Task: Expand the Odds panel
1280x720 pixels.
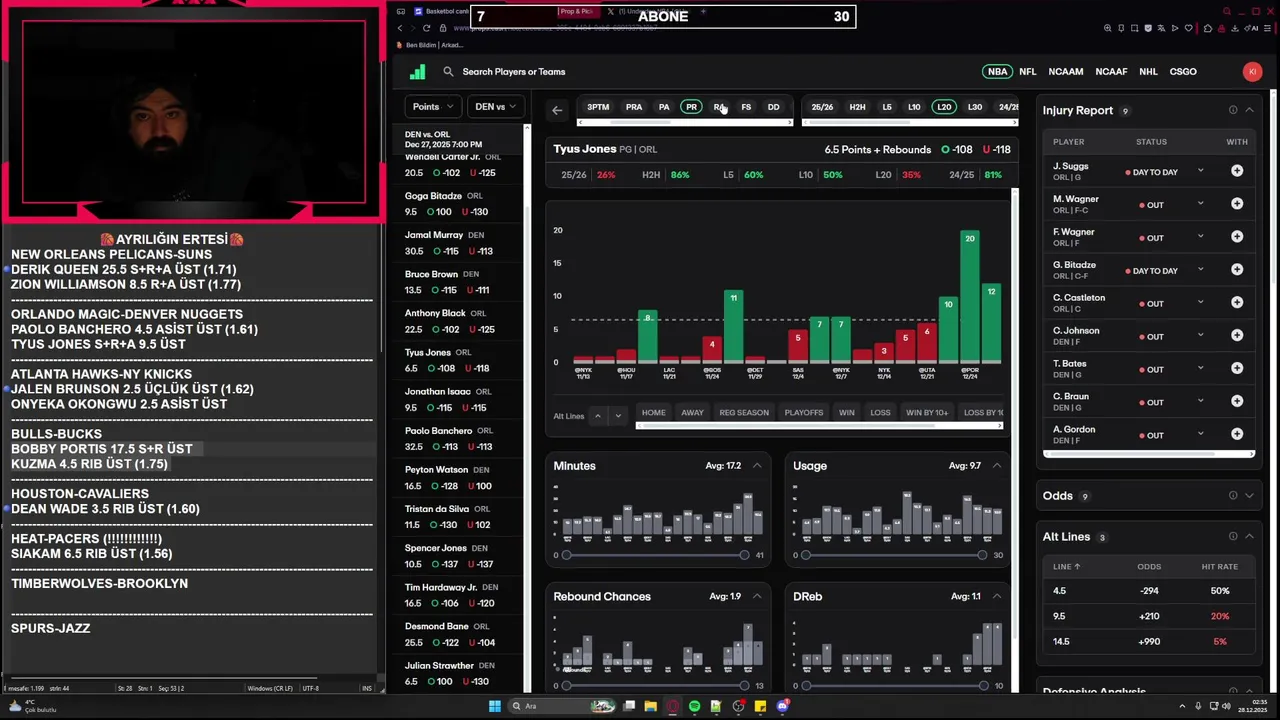Action: click(1249, 496)
